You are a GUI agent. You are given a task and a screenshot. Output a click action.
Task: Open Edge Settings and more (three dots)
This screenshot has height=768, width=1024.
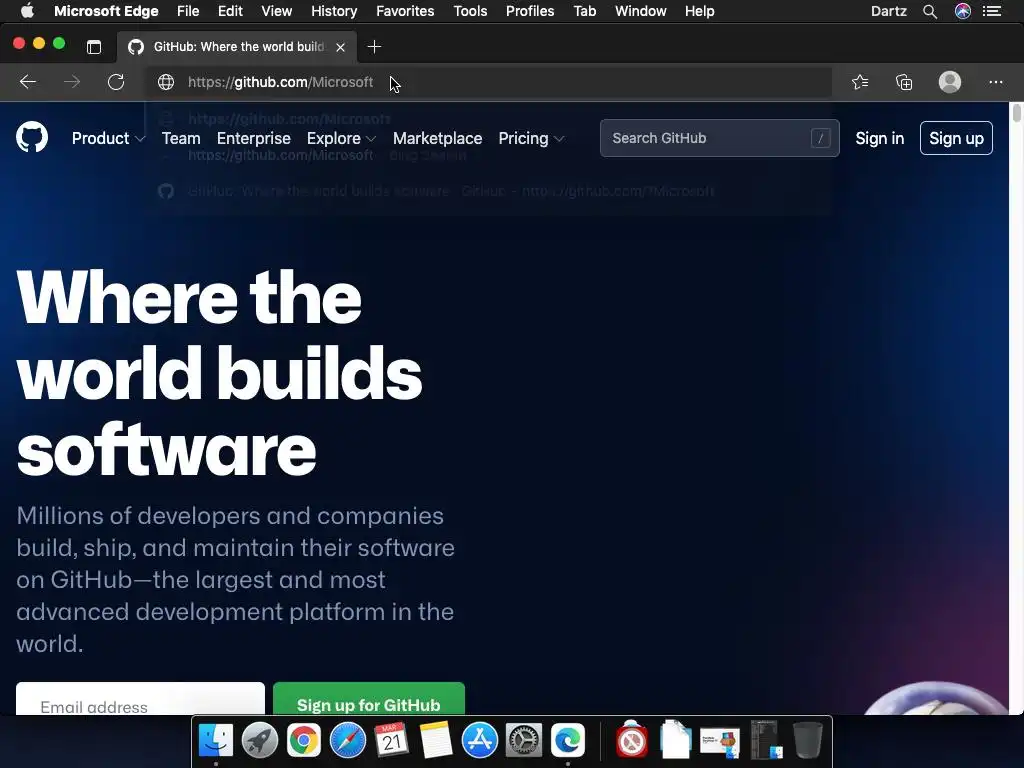[995, 82]
